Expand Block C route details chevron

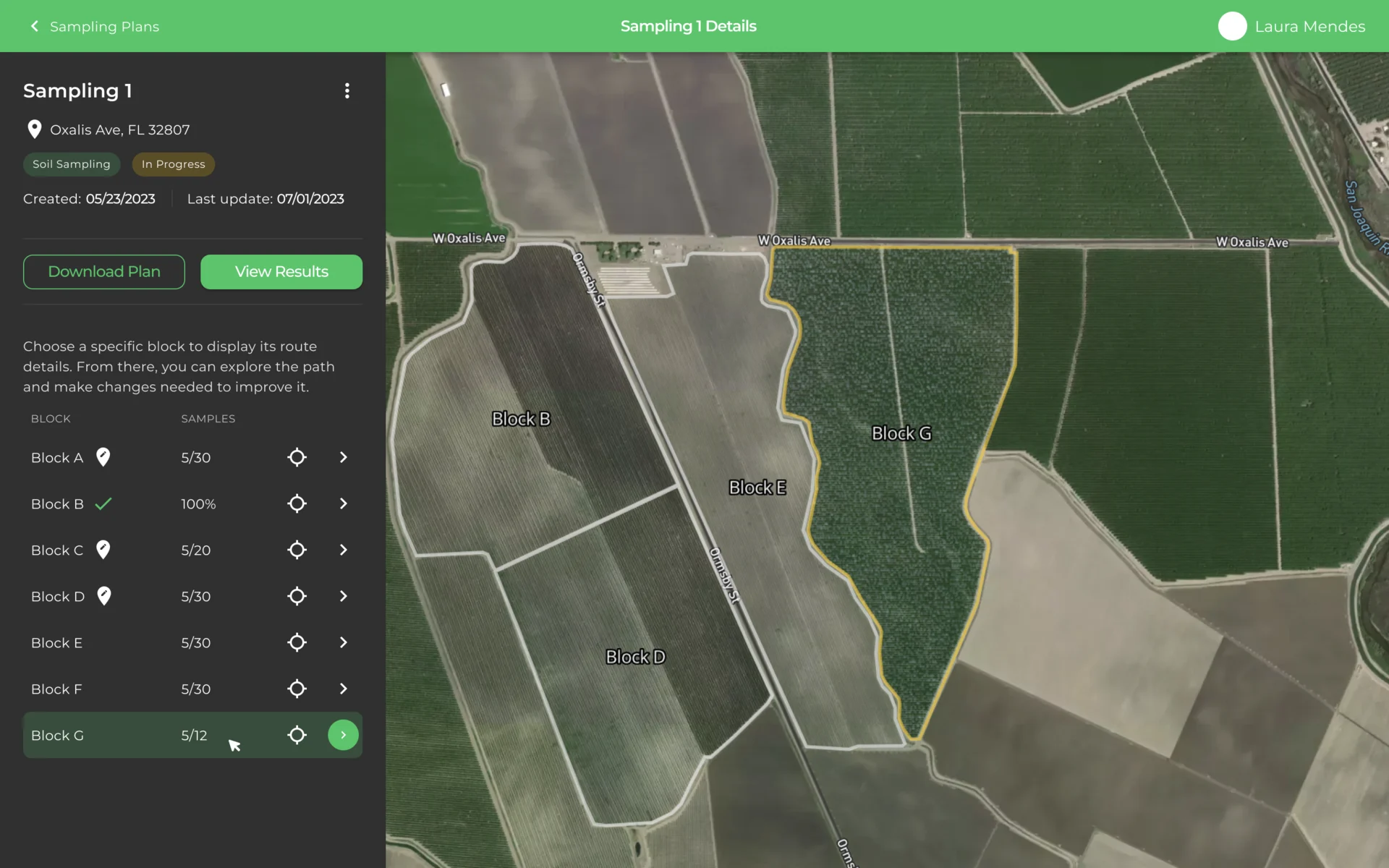[344, 550]
